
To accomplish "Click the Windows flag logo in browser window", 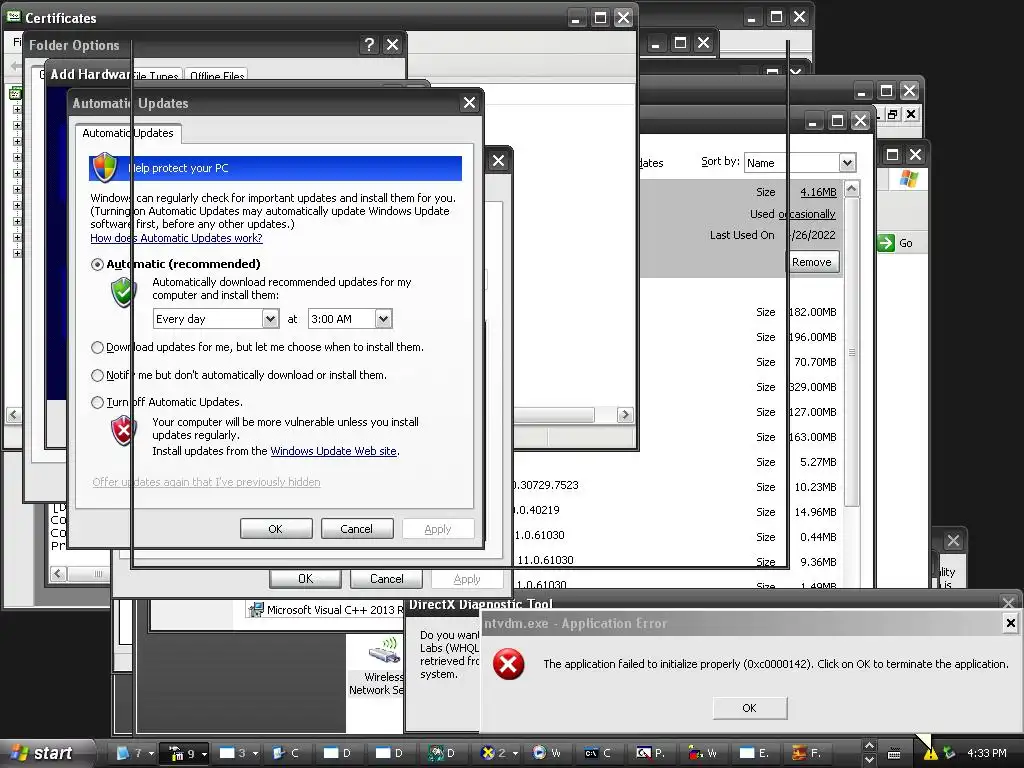I will click(908, 179).
